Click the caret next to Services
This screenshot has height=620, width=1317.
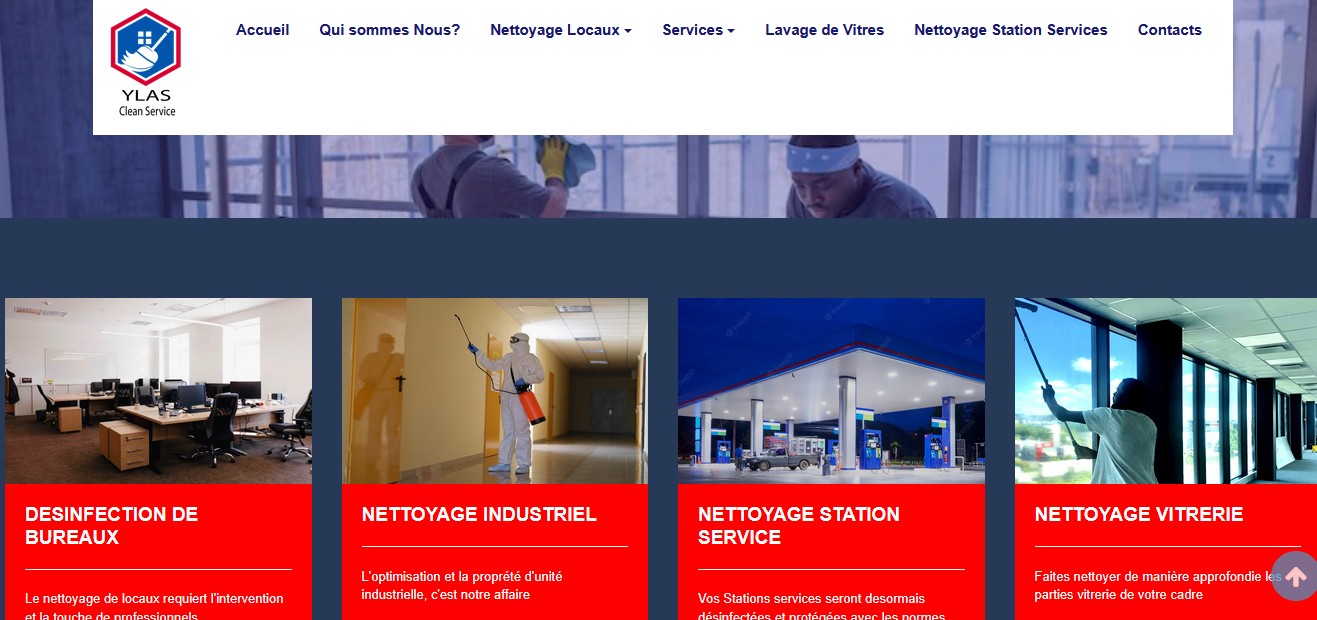[731, 31]
